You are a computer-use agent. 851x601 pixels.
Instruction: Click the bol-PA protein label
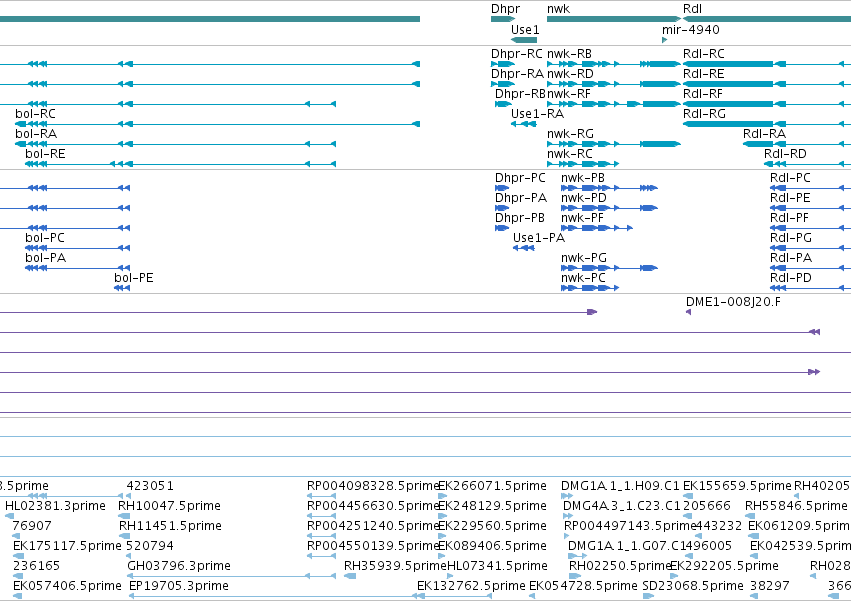pos(46,258)
